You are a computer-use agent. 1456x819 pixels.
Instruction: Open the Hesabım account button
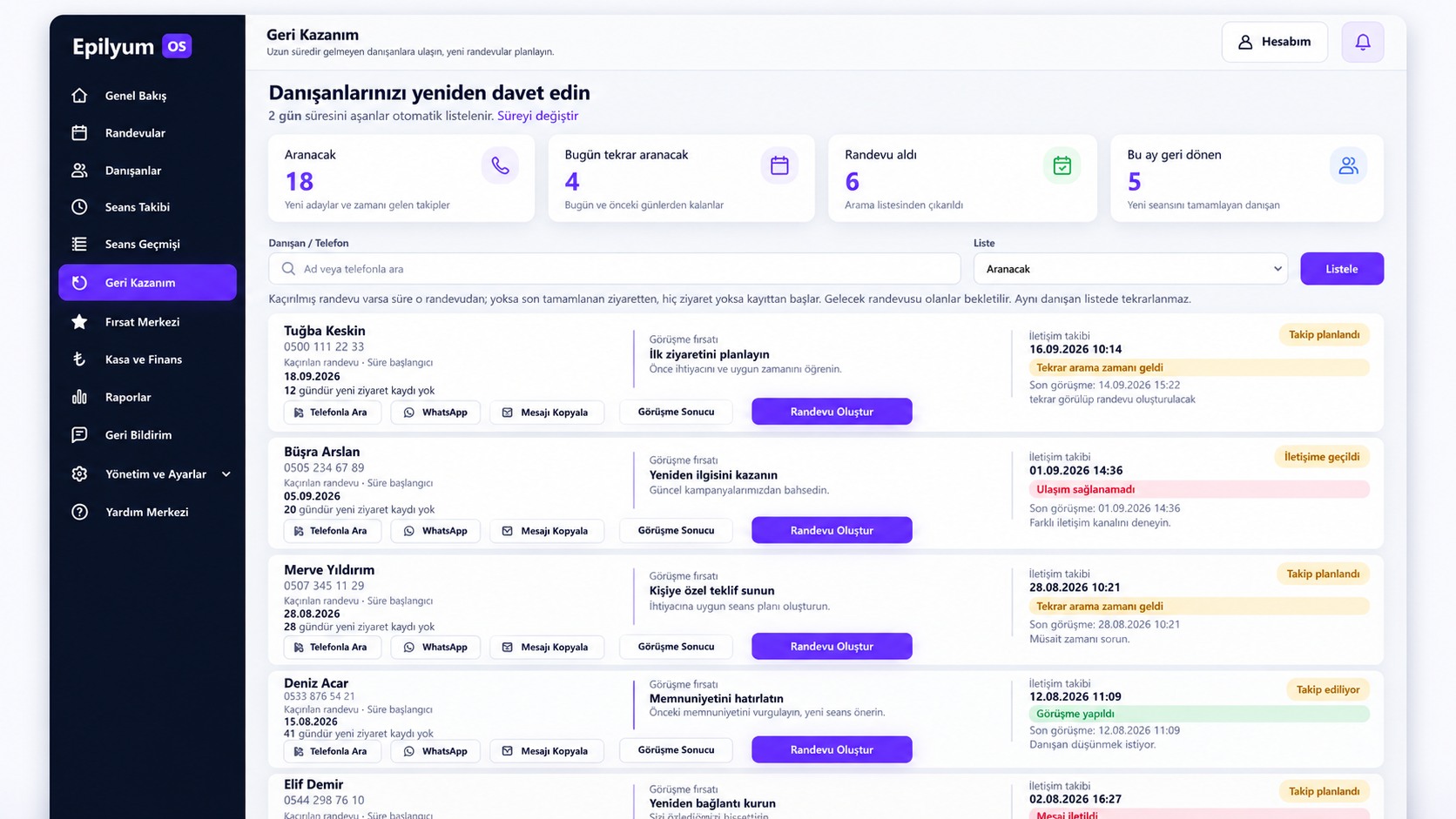(1275, 42)
